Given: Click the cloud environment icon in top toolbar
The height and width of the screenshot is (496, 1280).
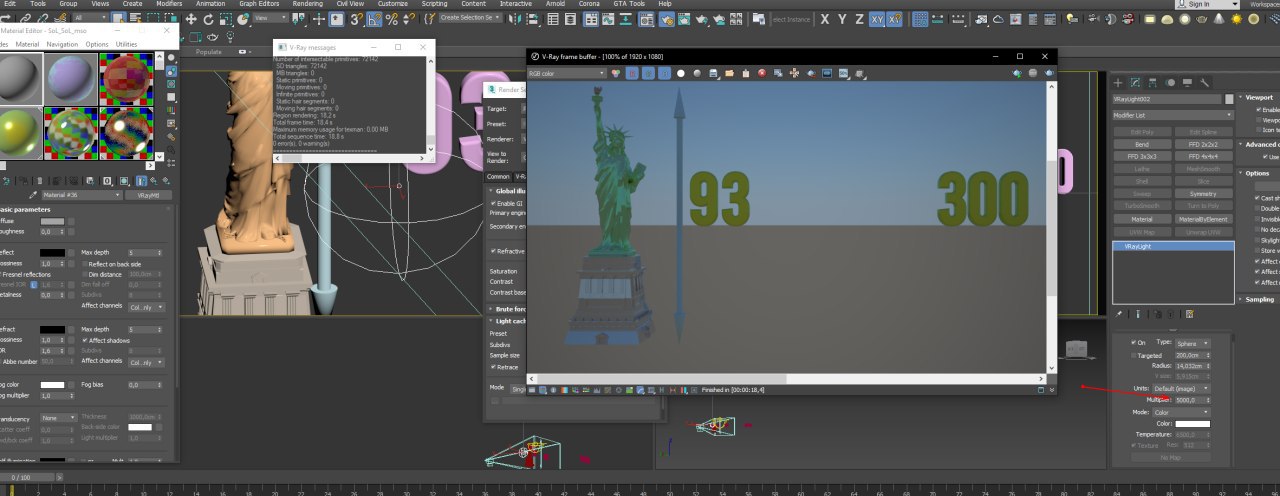Looking at the screenshot, I should pyautogui.click(x=999, y=19).
